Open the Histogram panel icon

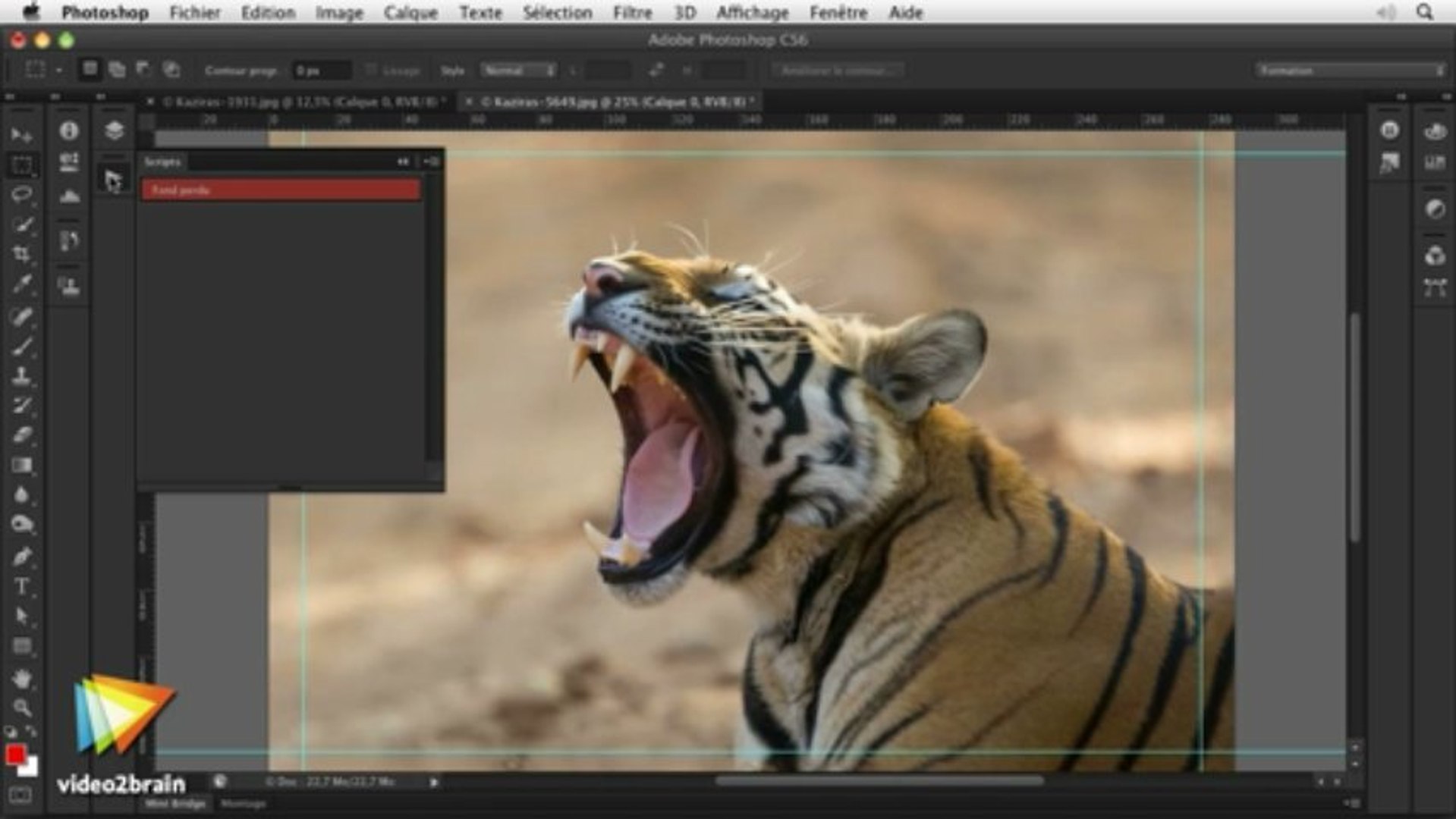pyautogui.click(x=69, y=196)
